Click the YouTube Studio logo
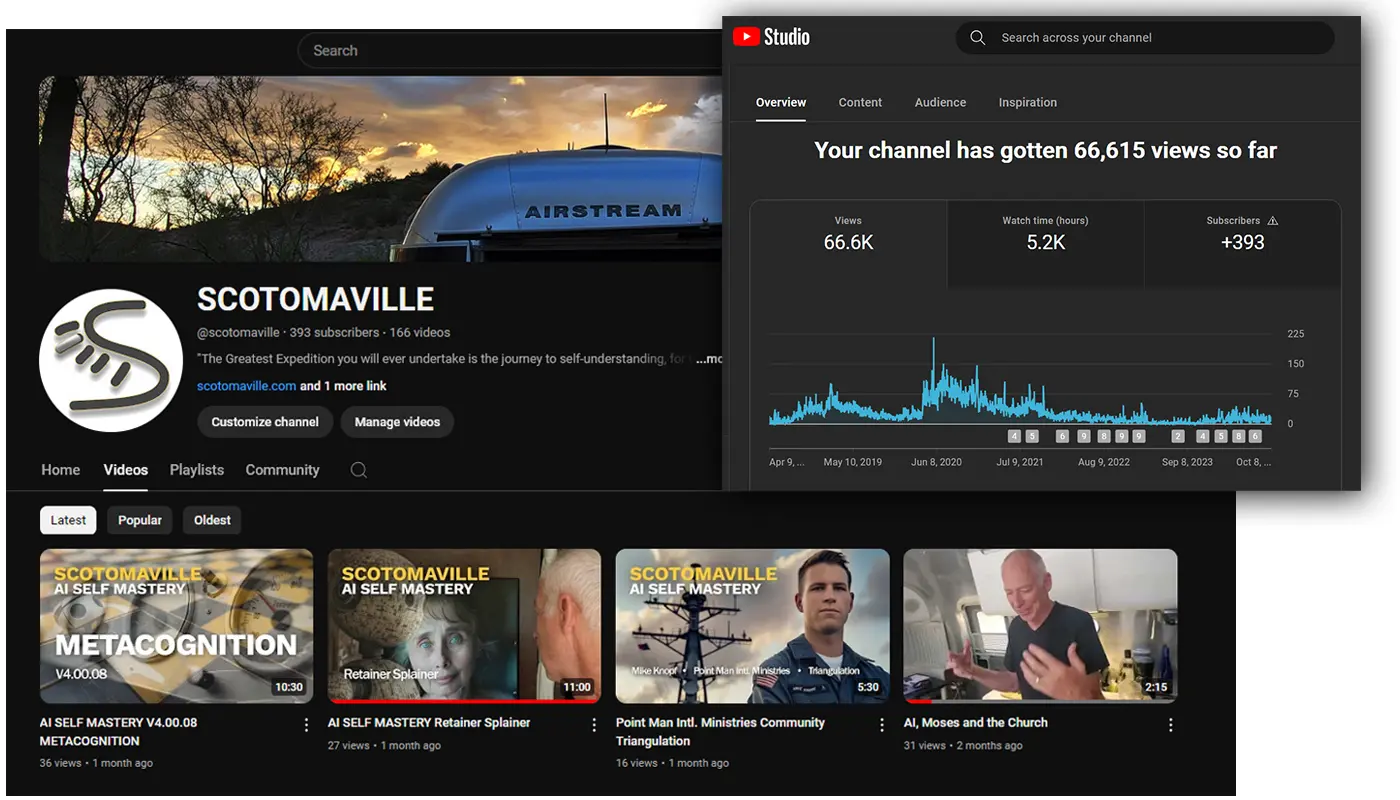This screenshot has height=800, width=1400. point(771,37)
